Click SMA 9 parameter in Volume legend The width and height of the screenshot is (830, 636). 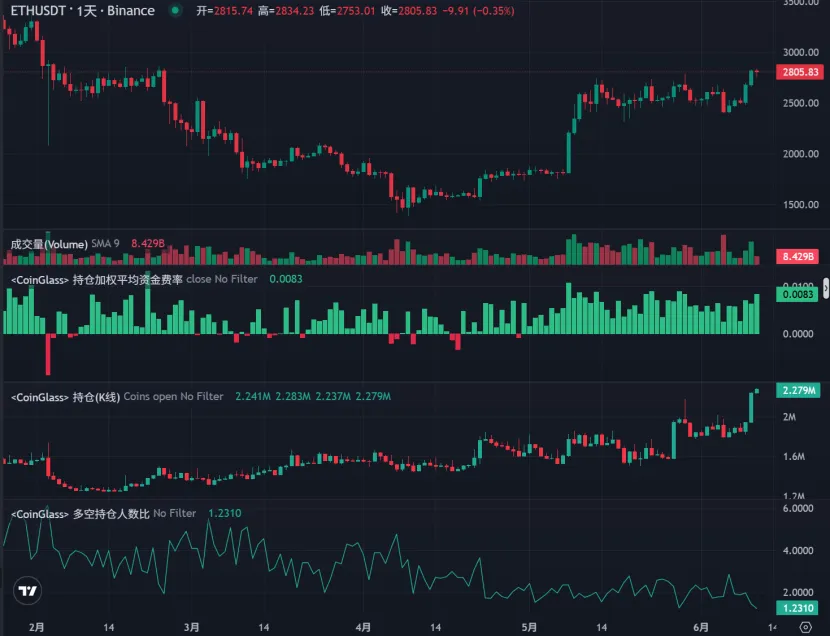pos(105,243)
